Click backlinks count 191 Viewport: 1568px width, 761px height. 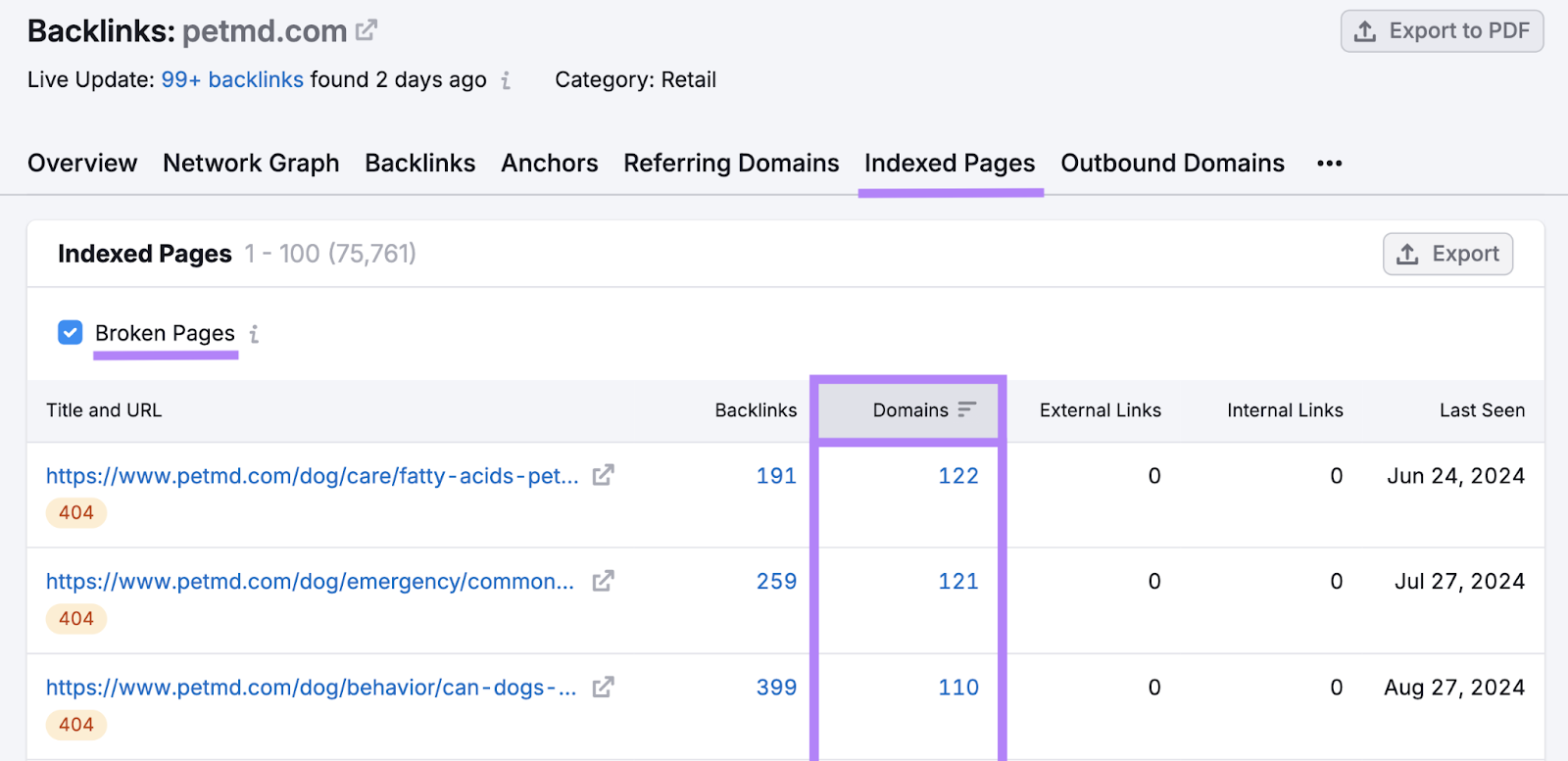(776, 476)
